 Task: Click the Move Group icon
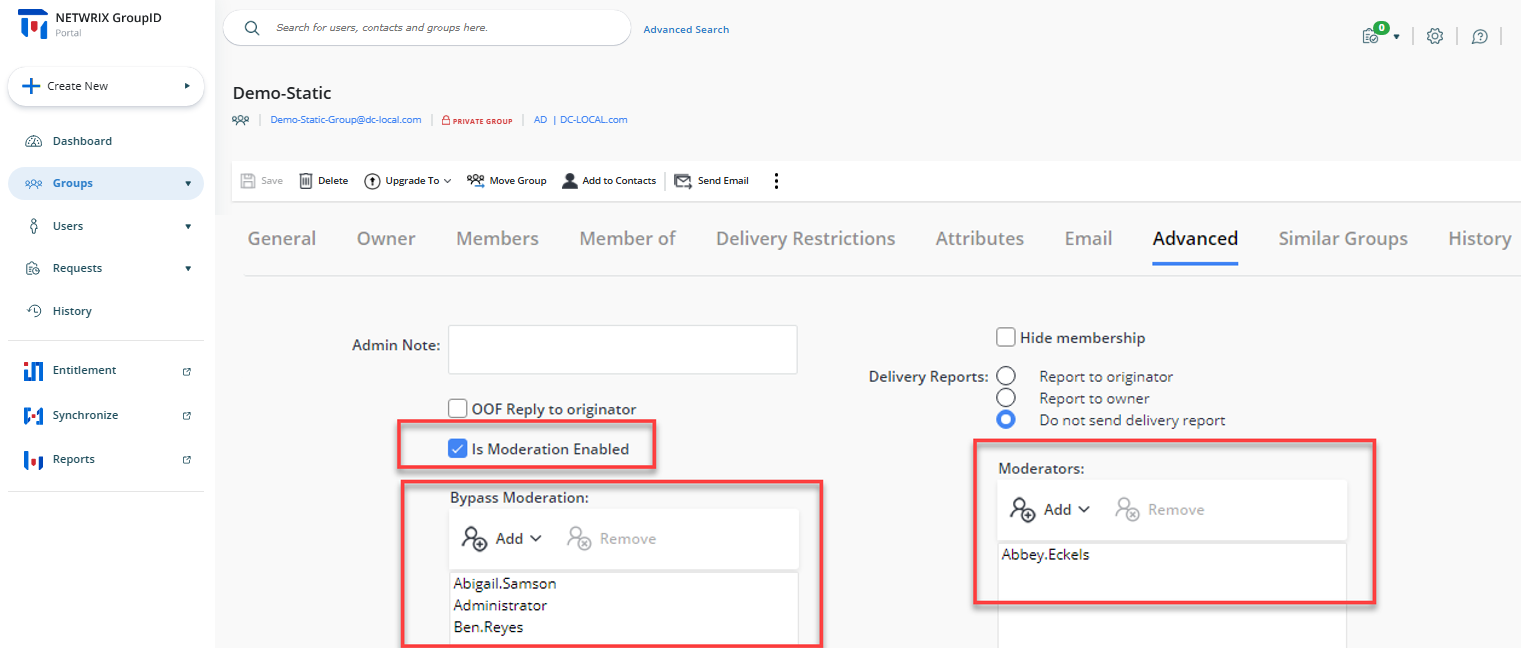tap(476, 181)
